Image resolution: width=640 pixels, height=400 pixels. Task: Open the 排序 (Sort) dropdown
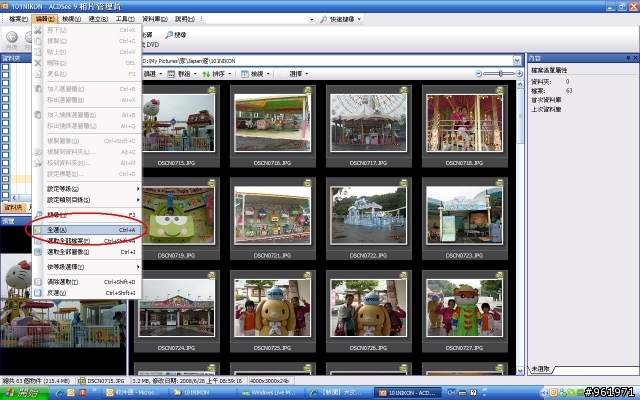217,74
